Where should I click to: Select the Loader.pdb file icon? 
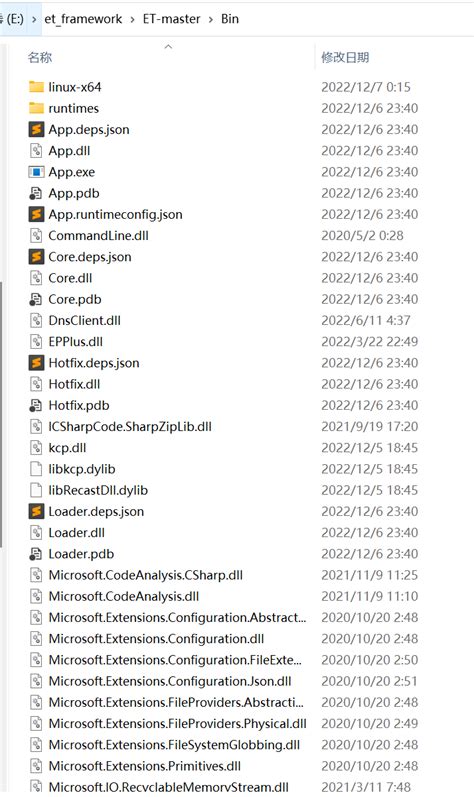(36, 554)
